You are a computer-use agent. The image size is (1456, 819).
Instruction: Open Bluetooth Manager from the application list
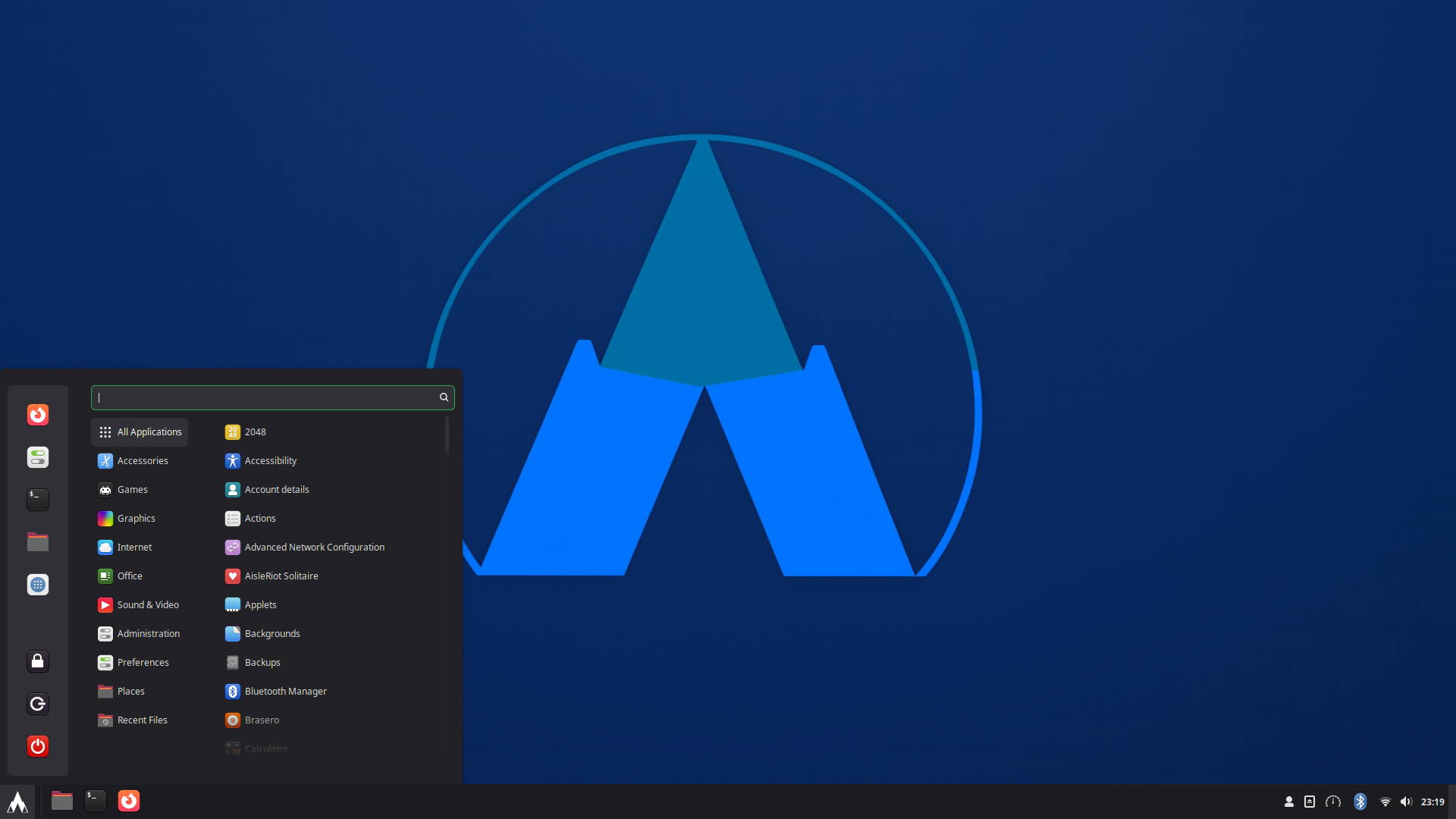coord(285,691)
